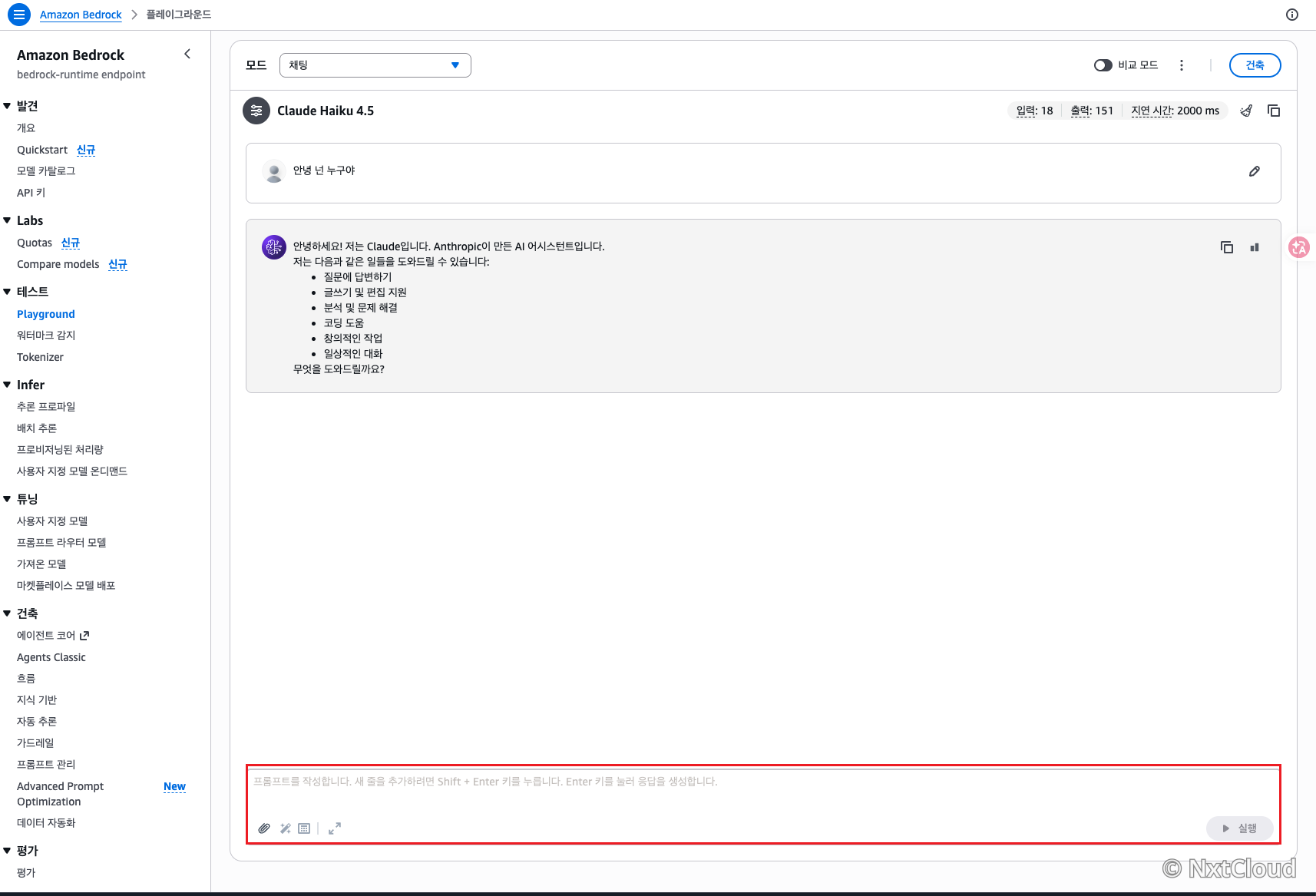
Task: Collapse the Amazon Bedrock sidebar with the chevron
Action: (x=187, y=54)
